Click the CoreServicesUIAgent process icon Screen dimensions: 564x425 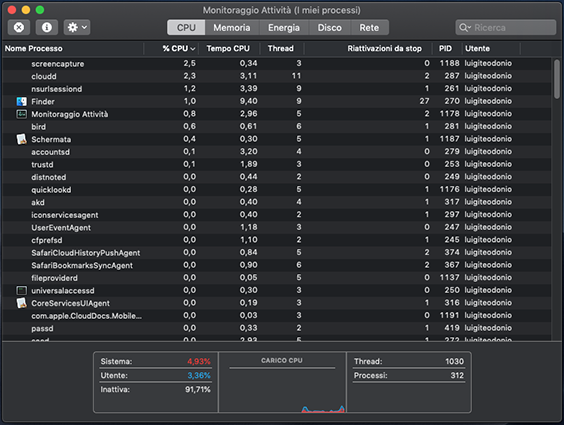point(22,303)
